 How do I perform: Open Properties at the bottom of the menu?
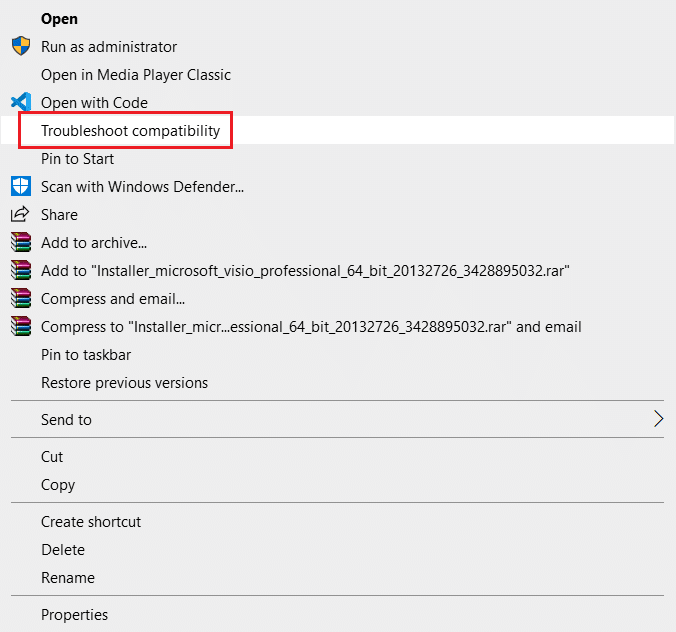point(74,615)
